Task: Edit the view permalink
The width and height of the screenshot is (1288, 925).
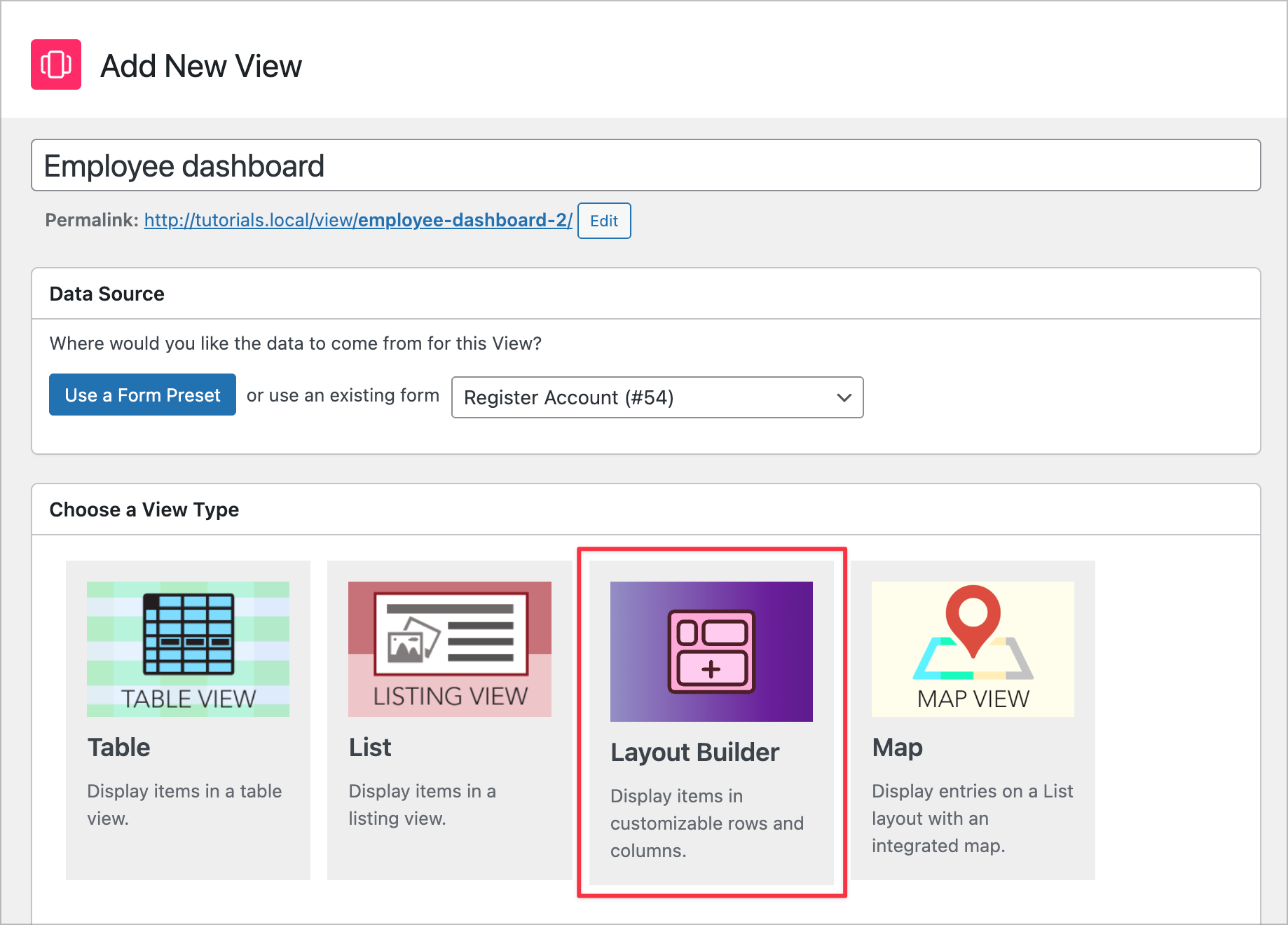Action: [x=603, y=221]
